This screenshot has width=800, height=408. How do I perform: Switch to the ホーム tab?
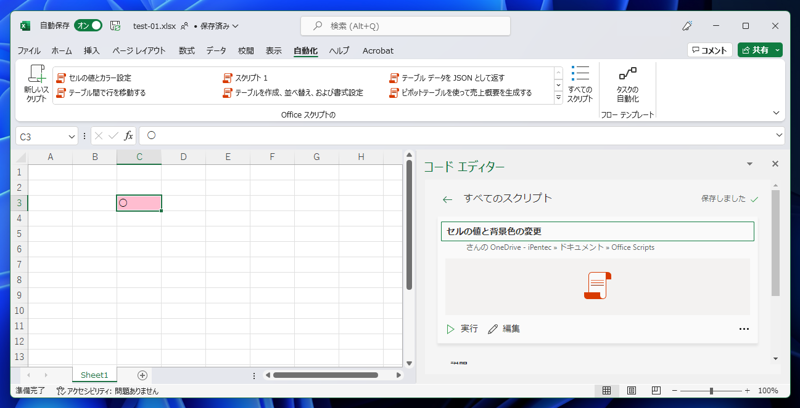62,50
